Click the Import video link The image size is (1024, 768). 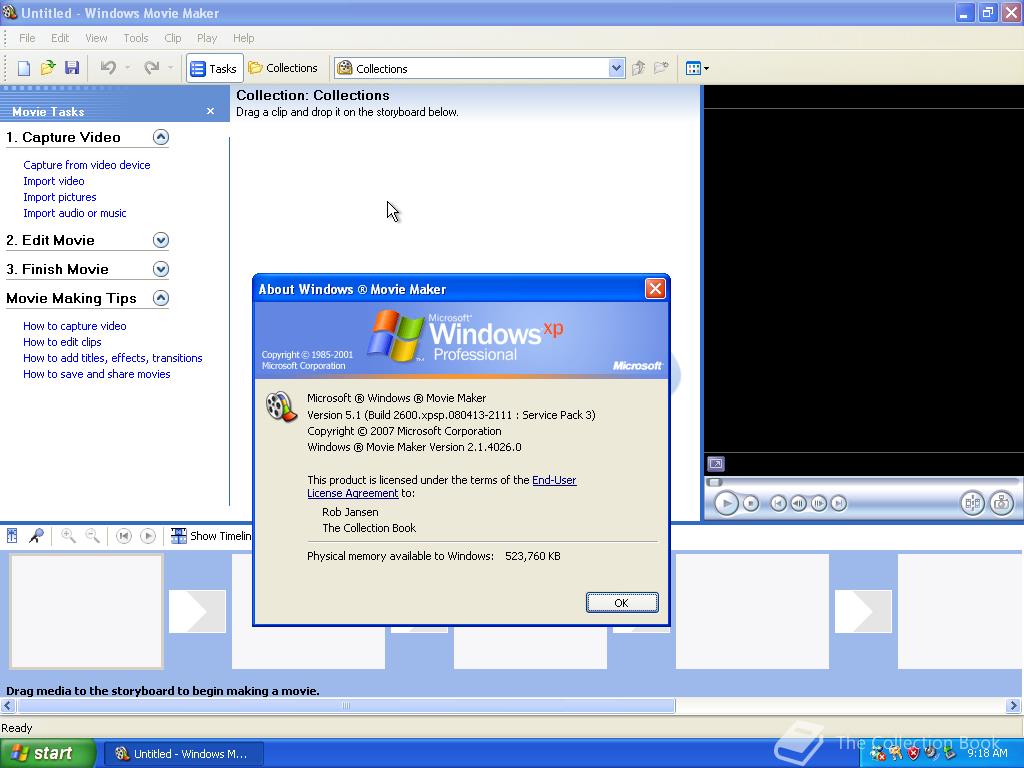tap(54, 182)
